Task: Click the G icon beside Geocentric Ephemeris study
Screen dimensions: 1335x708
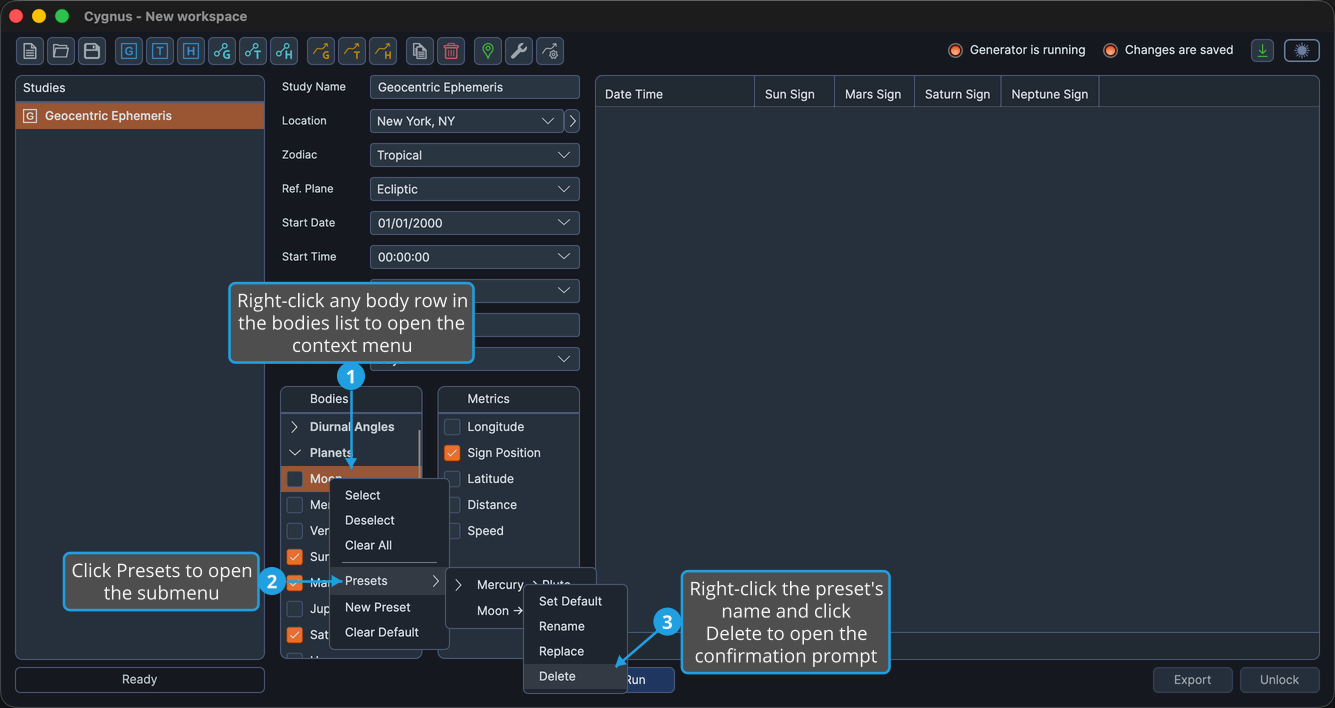Action: click(30, 116)
